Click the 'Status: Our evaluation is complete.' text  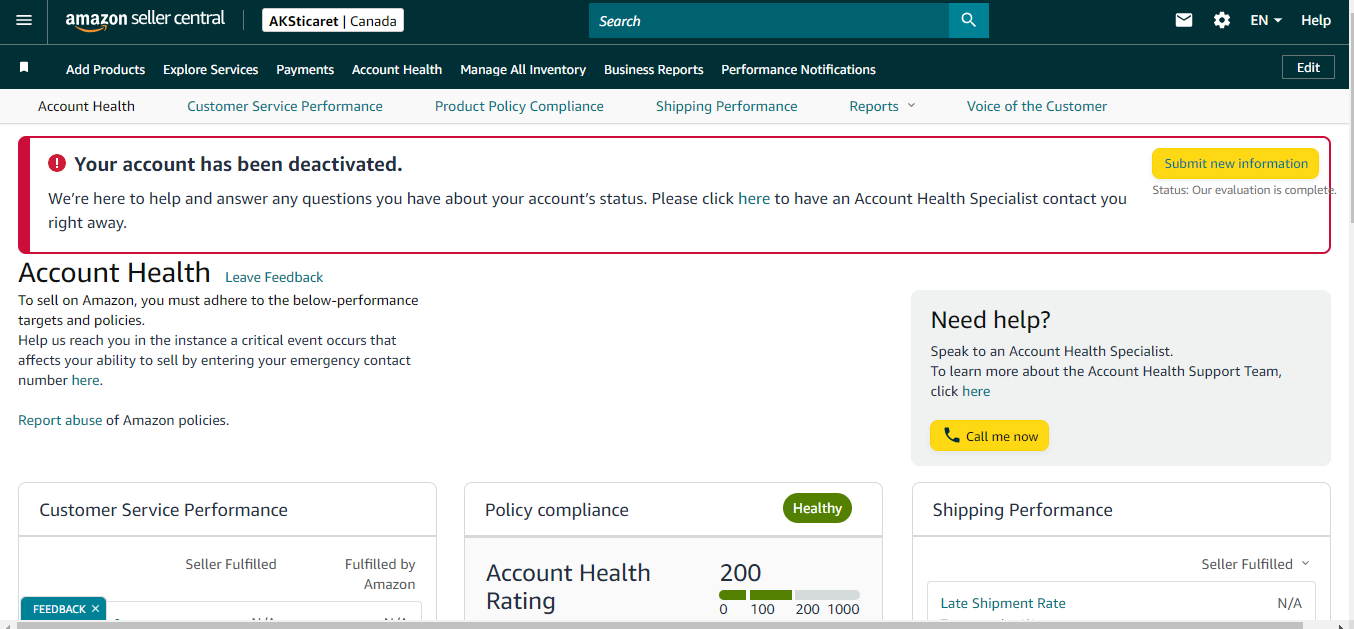1244,190
